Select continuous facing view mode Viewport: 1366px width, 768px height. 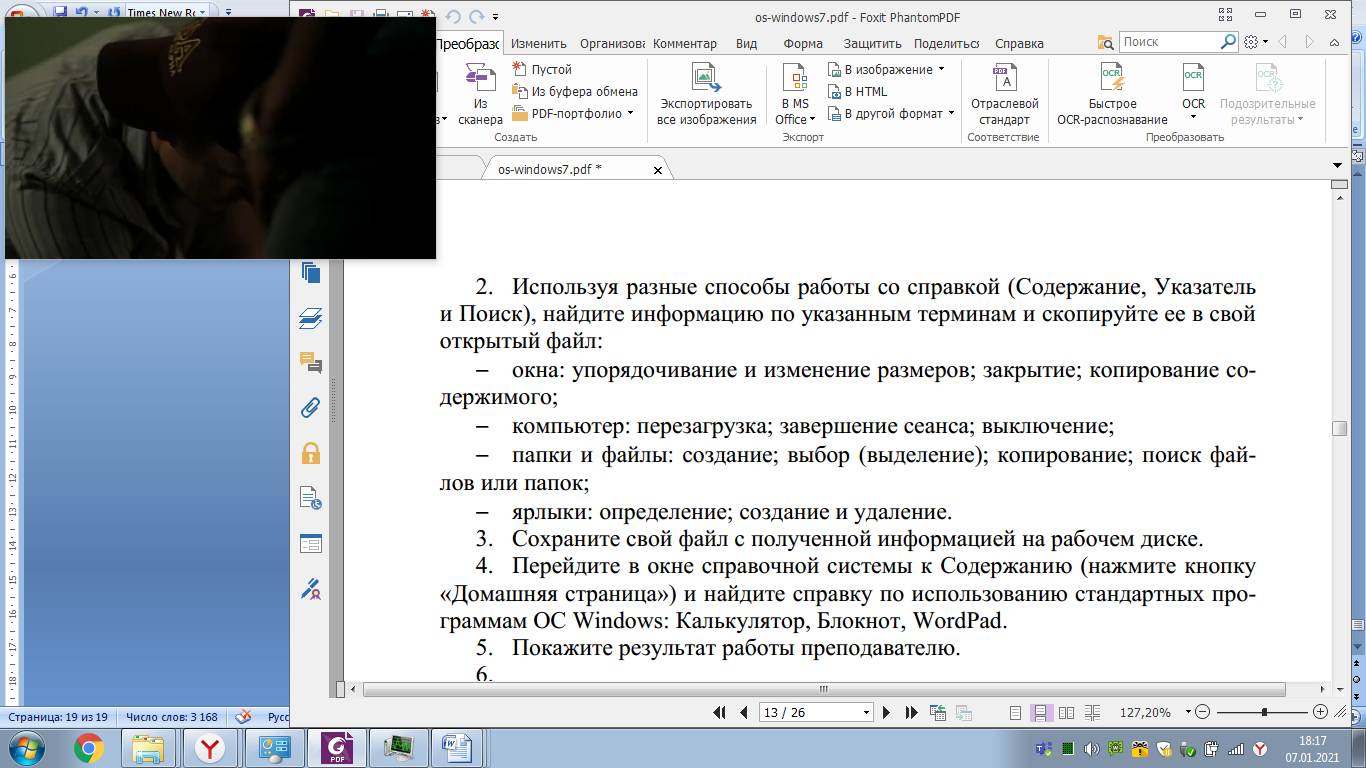(x=1092, y=712)
